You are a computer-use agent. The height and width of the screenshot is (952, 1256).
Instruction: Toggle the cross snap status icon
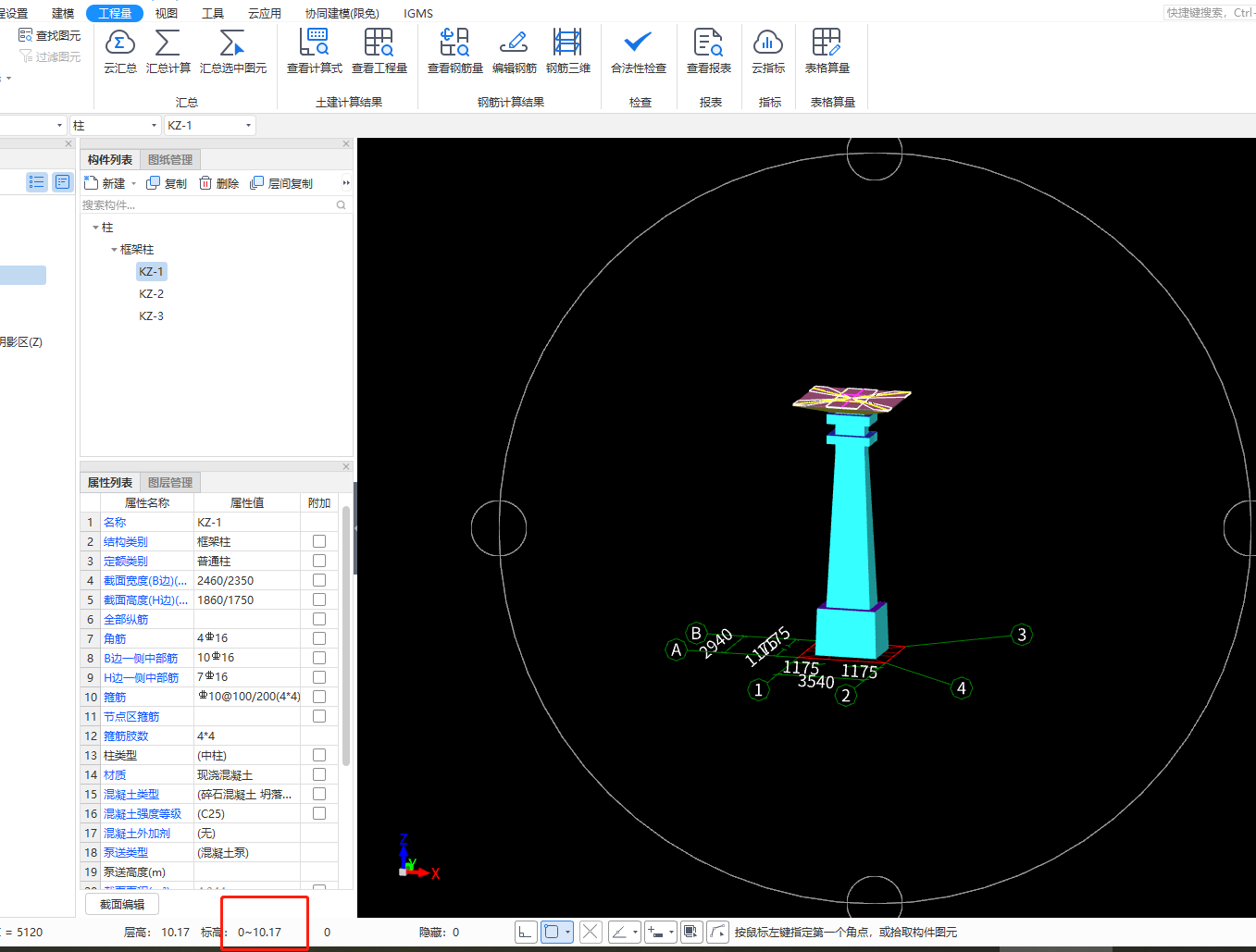591,932
